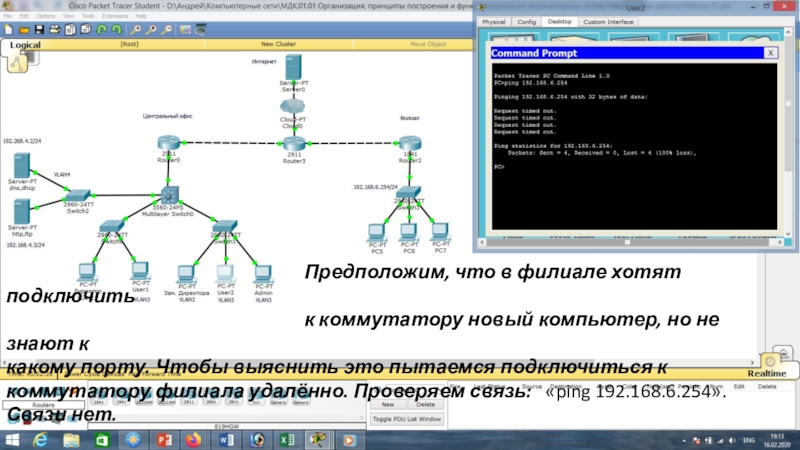Select the PC6 computer
Viewport: 800px width, 450px height.
click(x=409, y=232)
